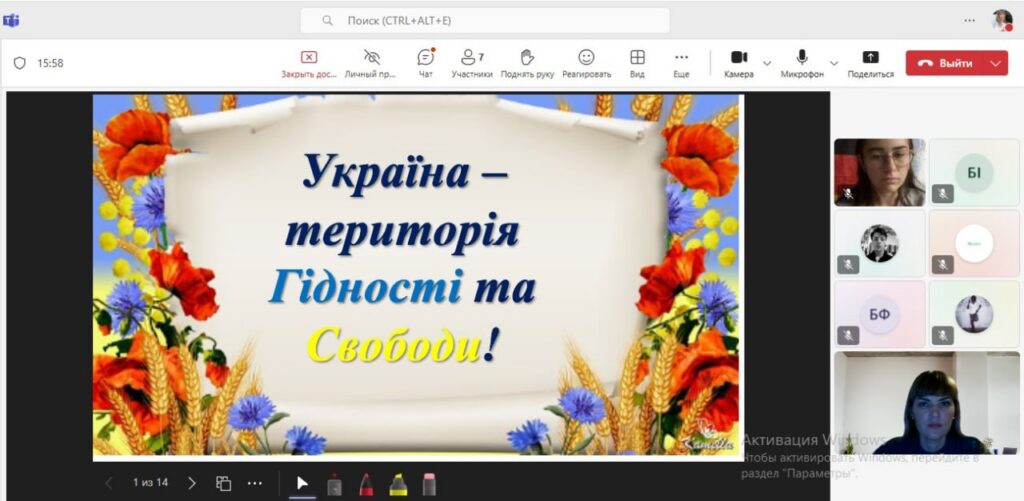Select the laser pointer tool
The height and width of the screenshot is (501, 1024).
[334, 484]
